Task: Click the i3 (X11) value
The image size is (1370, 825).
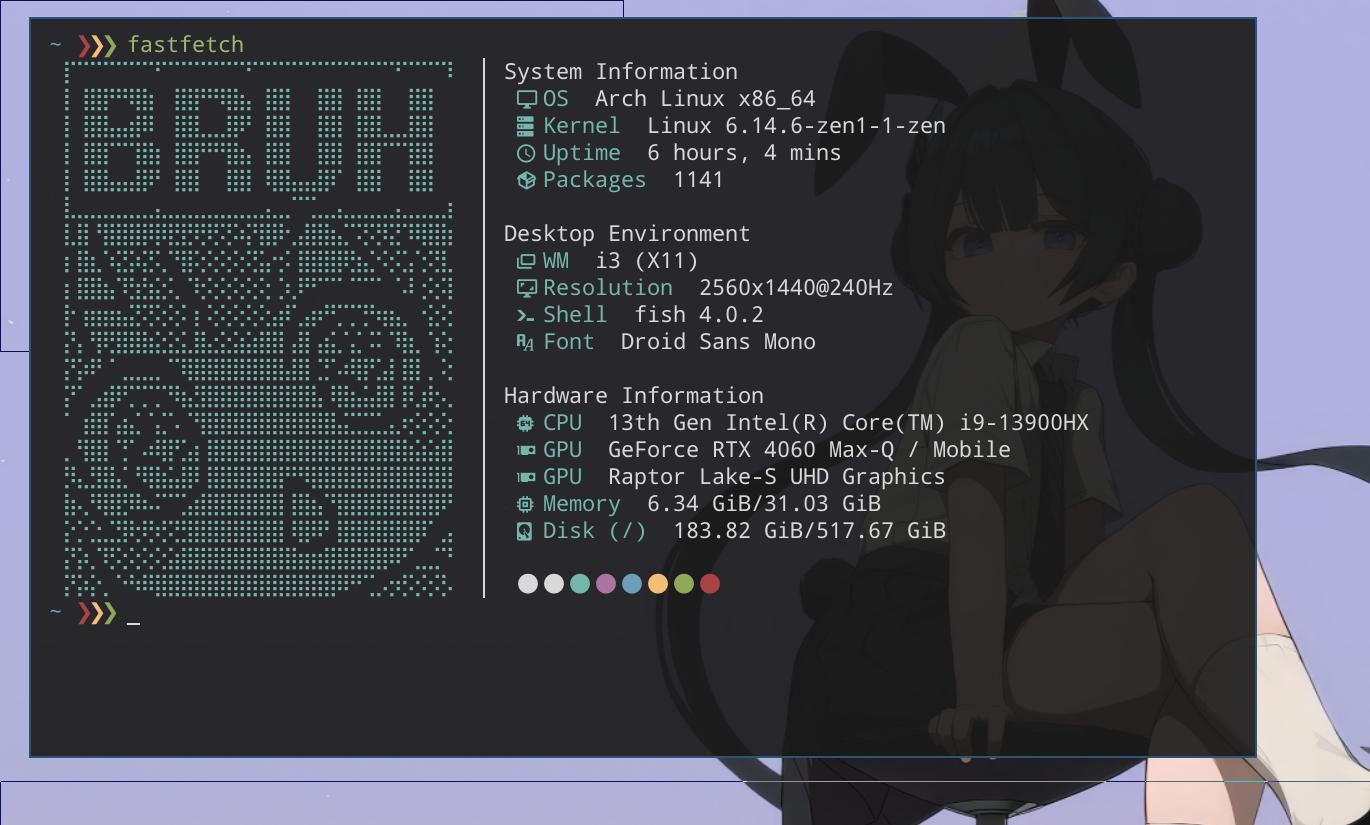Action: click(647, 261)
